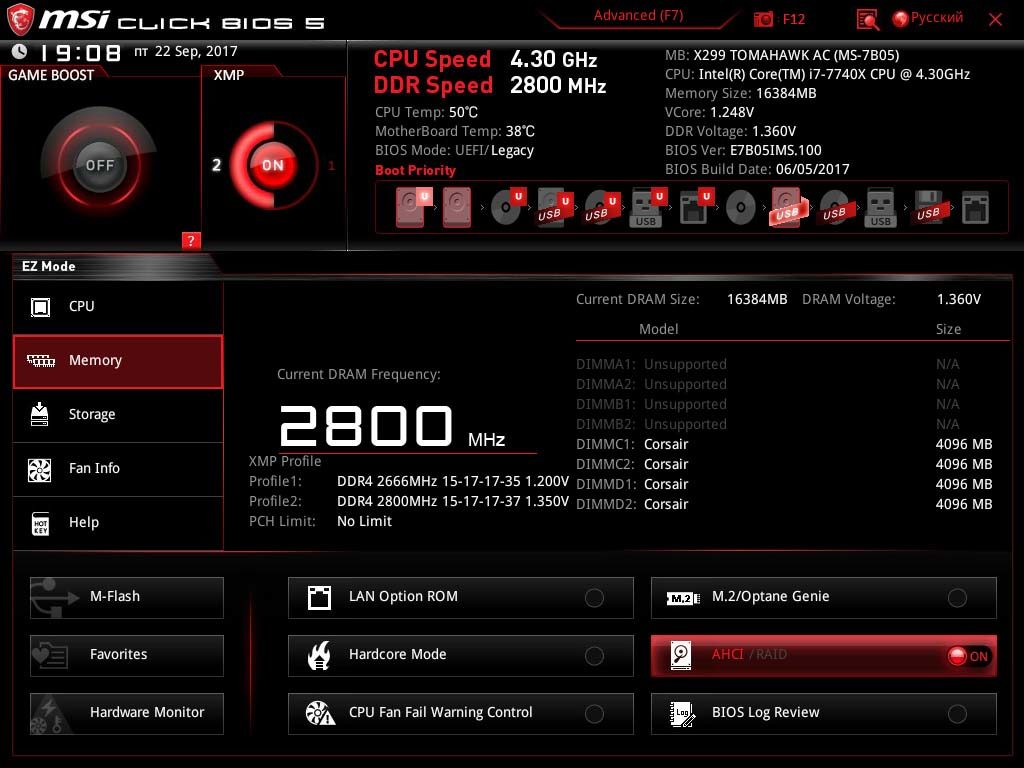
Task: Click XMP Profile2 DDR4 2800MHz timings
Action: pyautogui.click(x=453, y=502)
